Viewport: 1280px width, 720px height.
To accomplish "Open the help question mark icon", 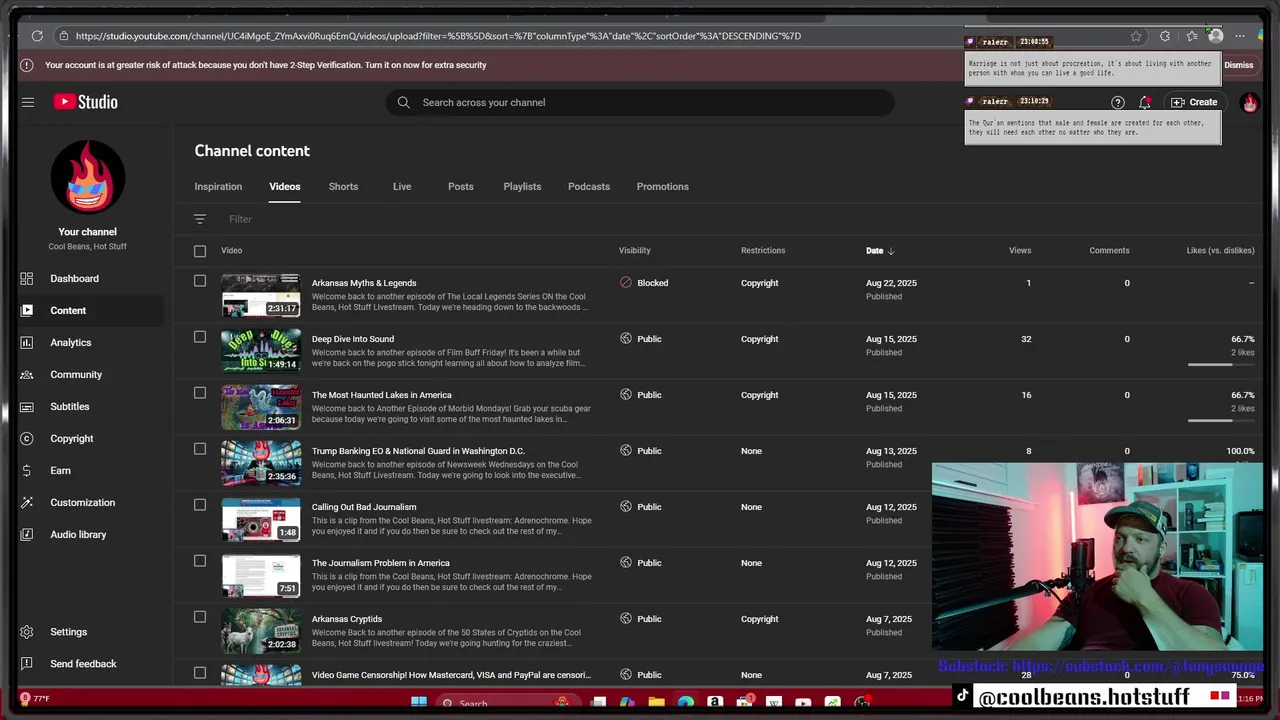I will pyautogui.click(x=1118, y=102).
